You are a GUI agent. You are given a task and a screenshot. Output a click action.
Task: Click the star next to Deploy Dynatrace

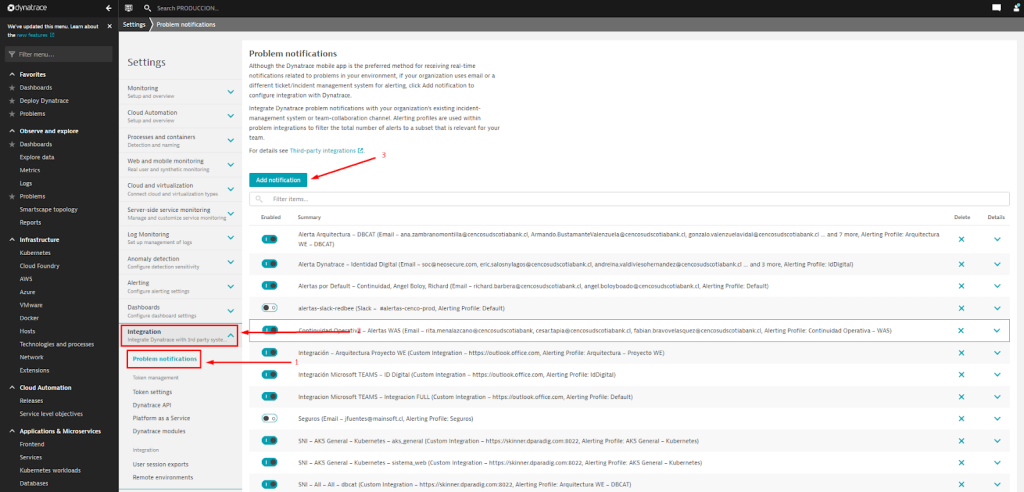[11, 101]
